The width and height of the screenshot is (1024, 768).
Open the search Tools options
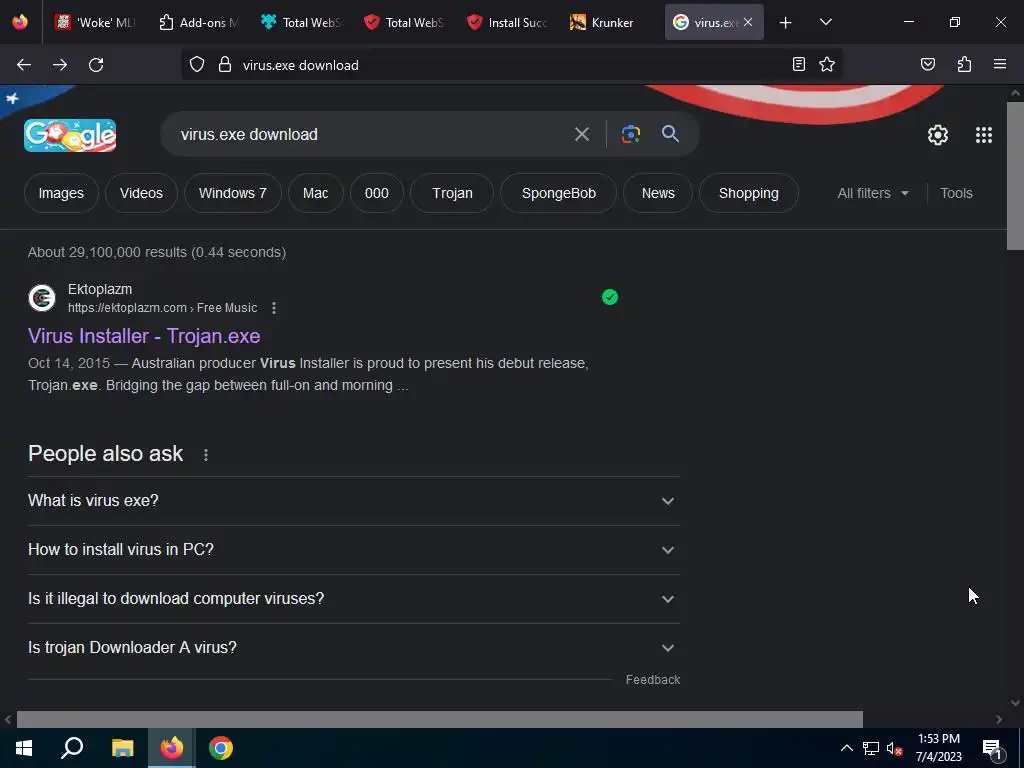point(956,193)
